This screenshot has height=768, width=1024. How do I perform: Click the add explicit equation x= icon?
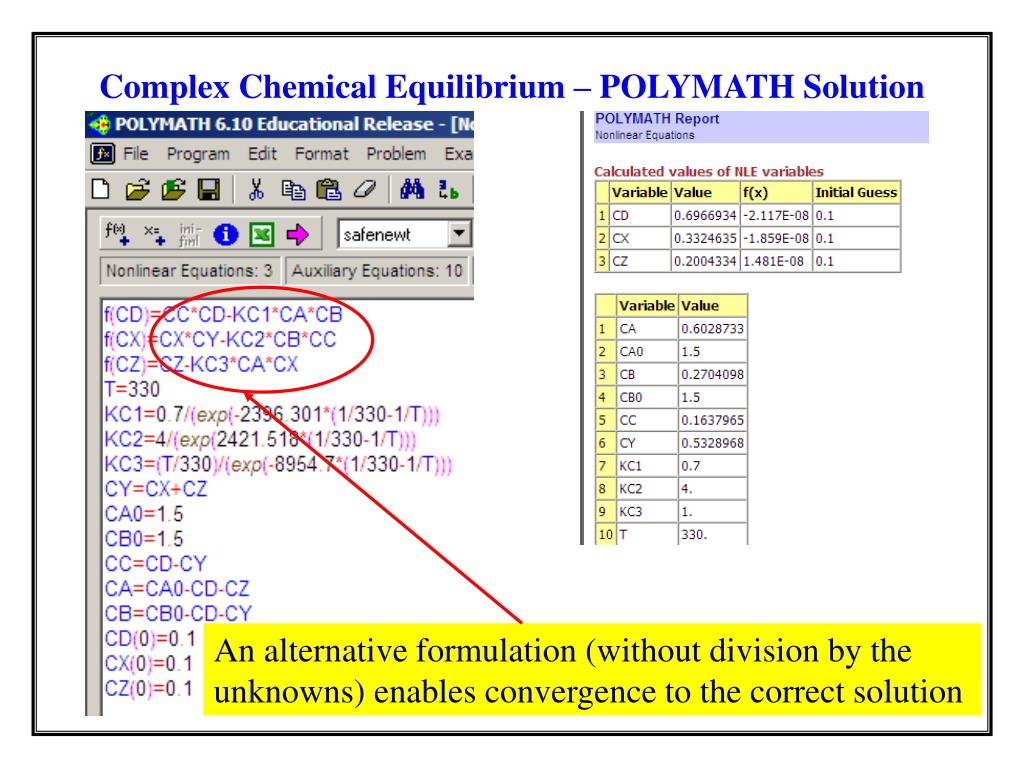pyautogui.click(x=155, y=234)
